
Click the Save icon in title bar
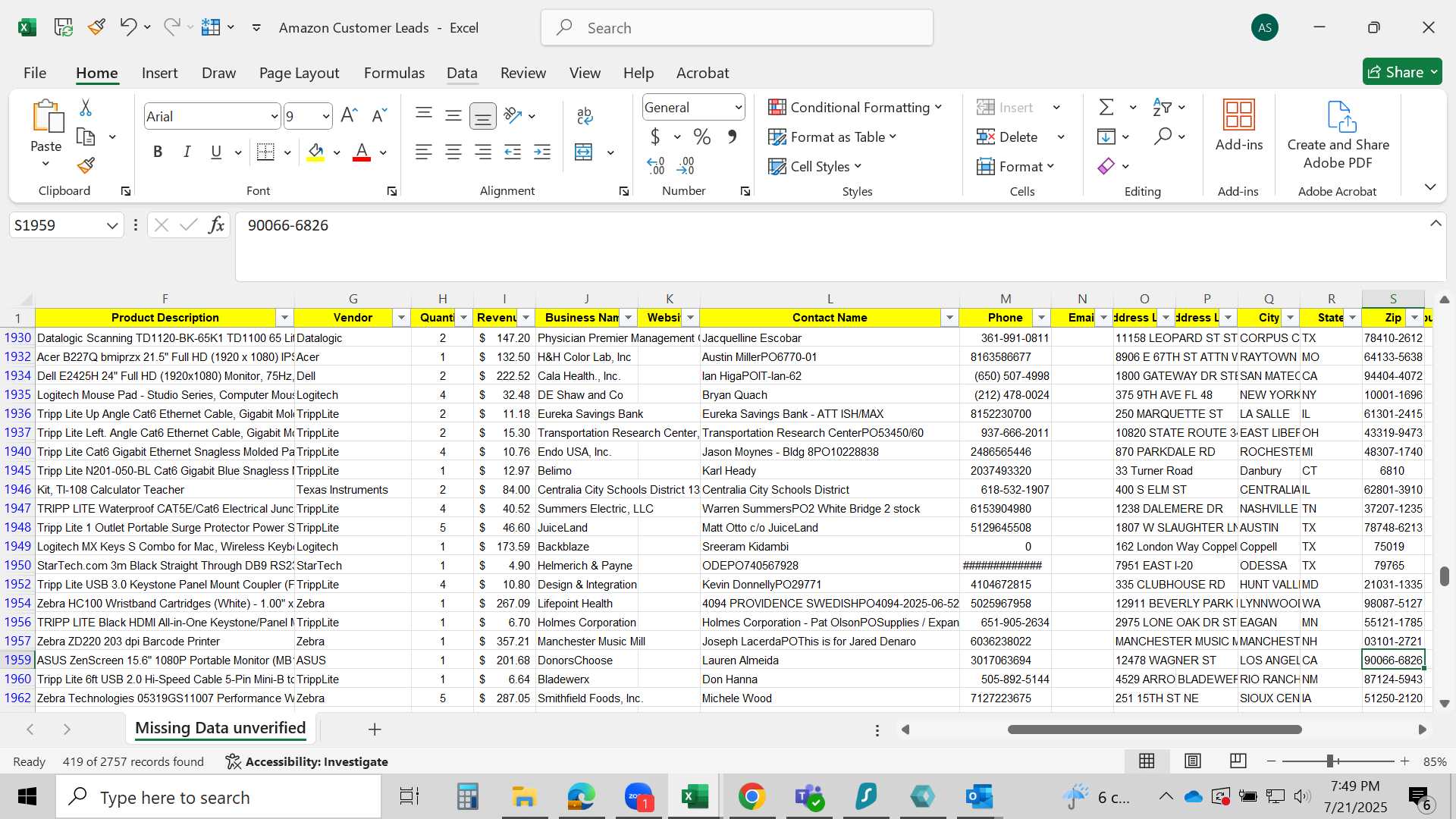point(64,28)
